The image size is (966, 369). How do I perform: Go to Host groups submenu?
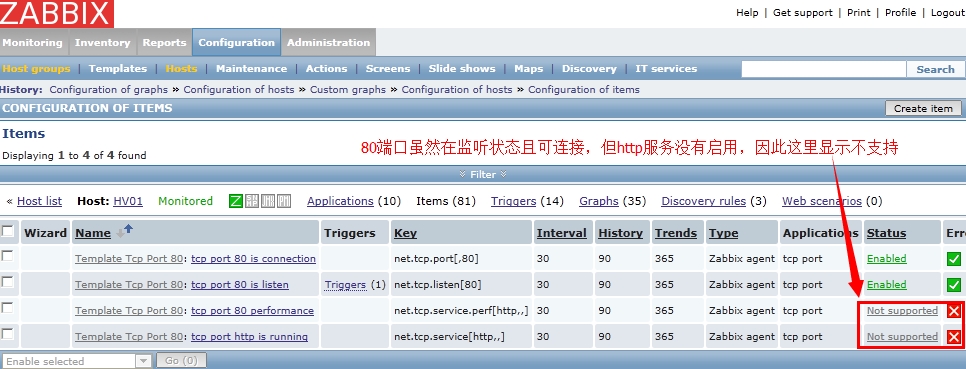point(36,68)
